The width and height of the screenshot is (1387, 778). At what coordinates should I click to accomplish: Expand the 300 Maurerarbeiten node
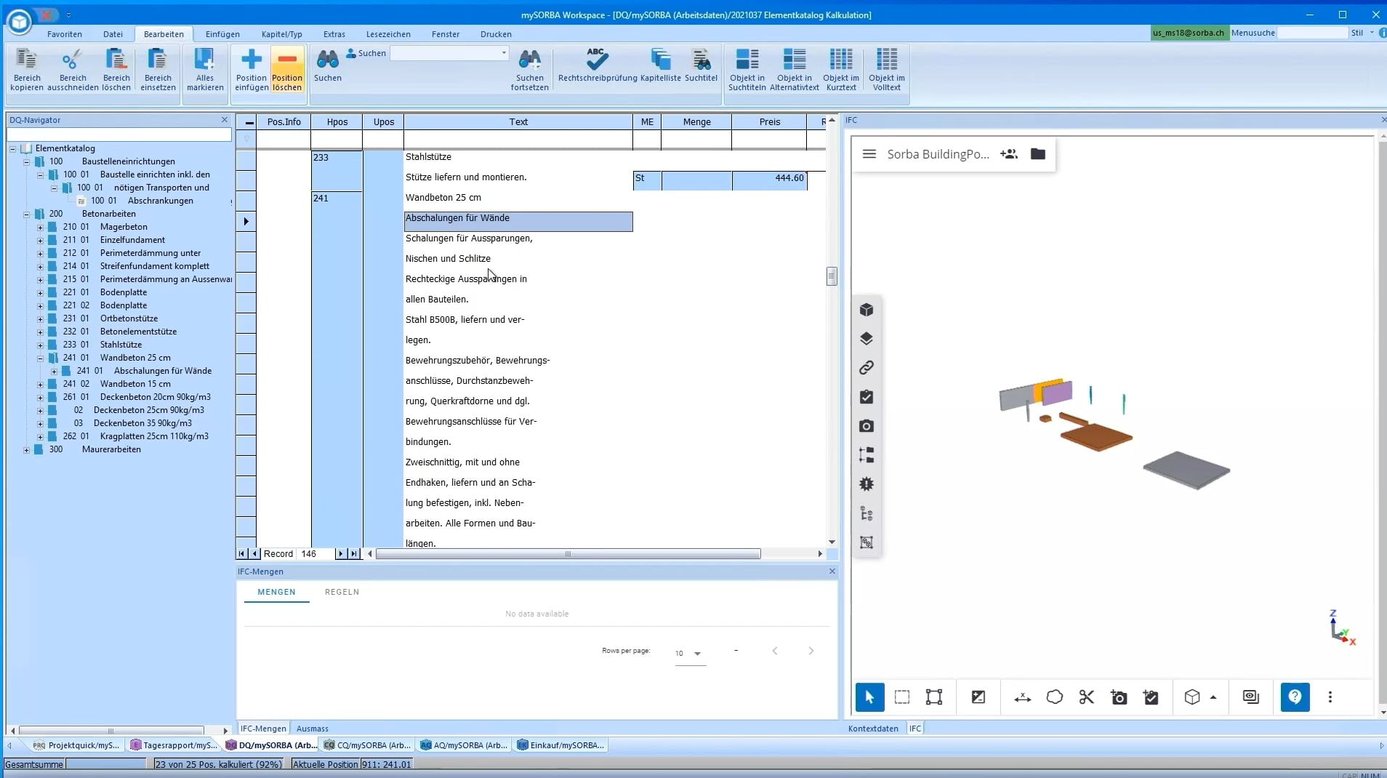click(27, 450)
